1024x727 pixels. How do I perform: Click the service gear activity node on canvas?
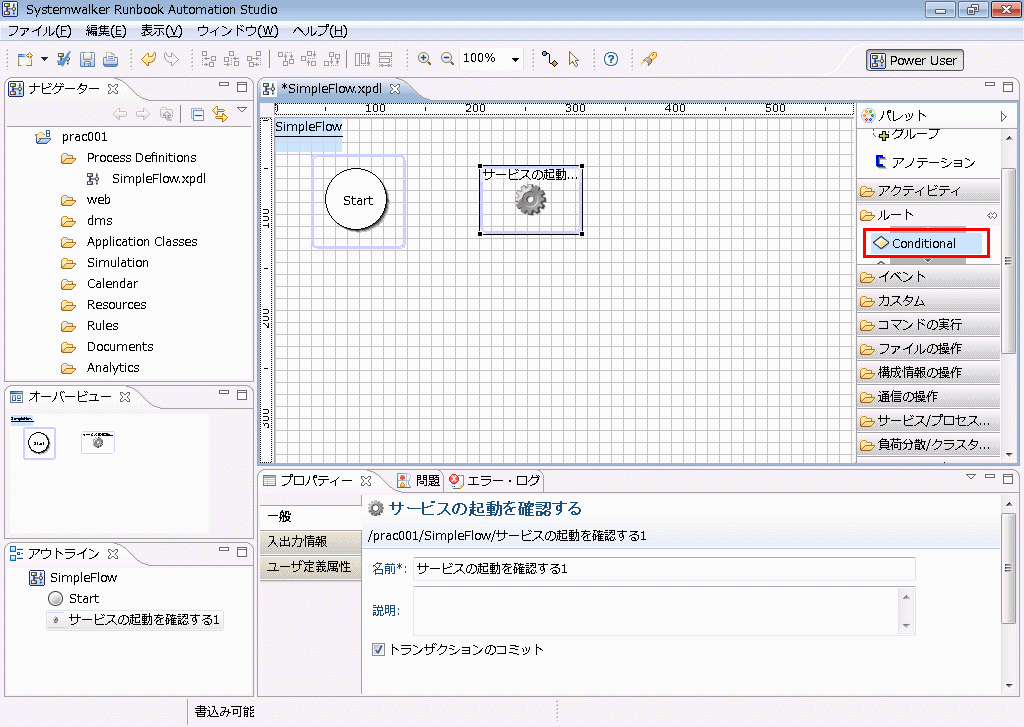pos(530,200)
